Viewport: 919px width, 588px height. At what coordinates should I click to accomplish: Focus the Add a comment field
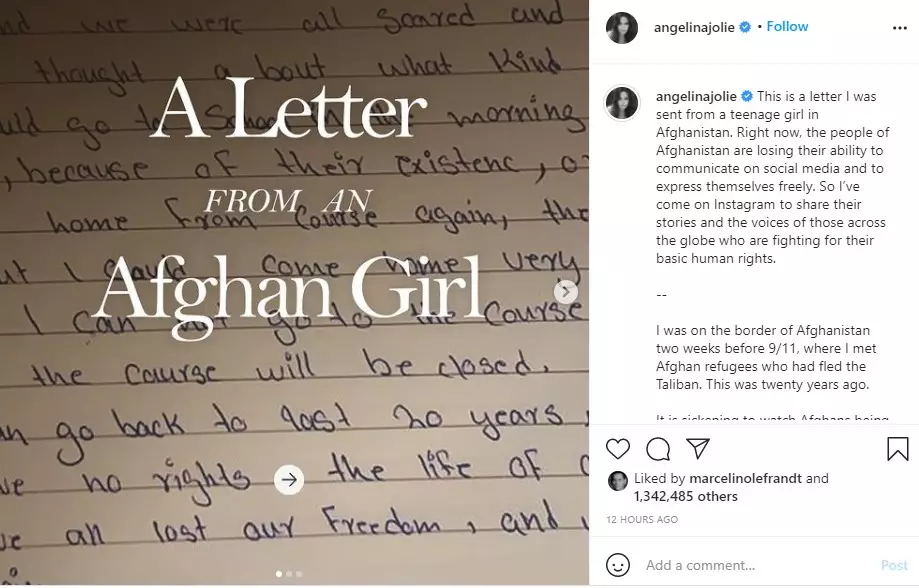750,565
